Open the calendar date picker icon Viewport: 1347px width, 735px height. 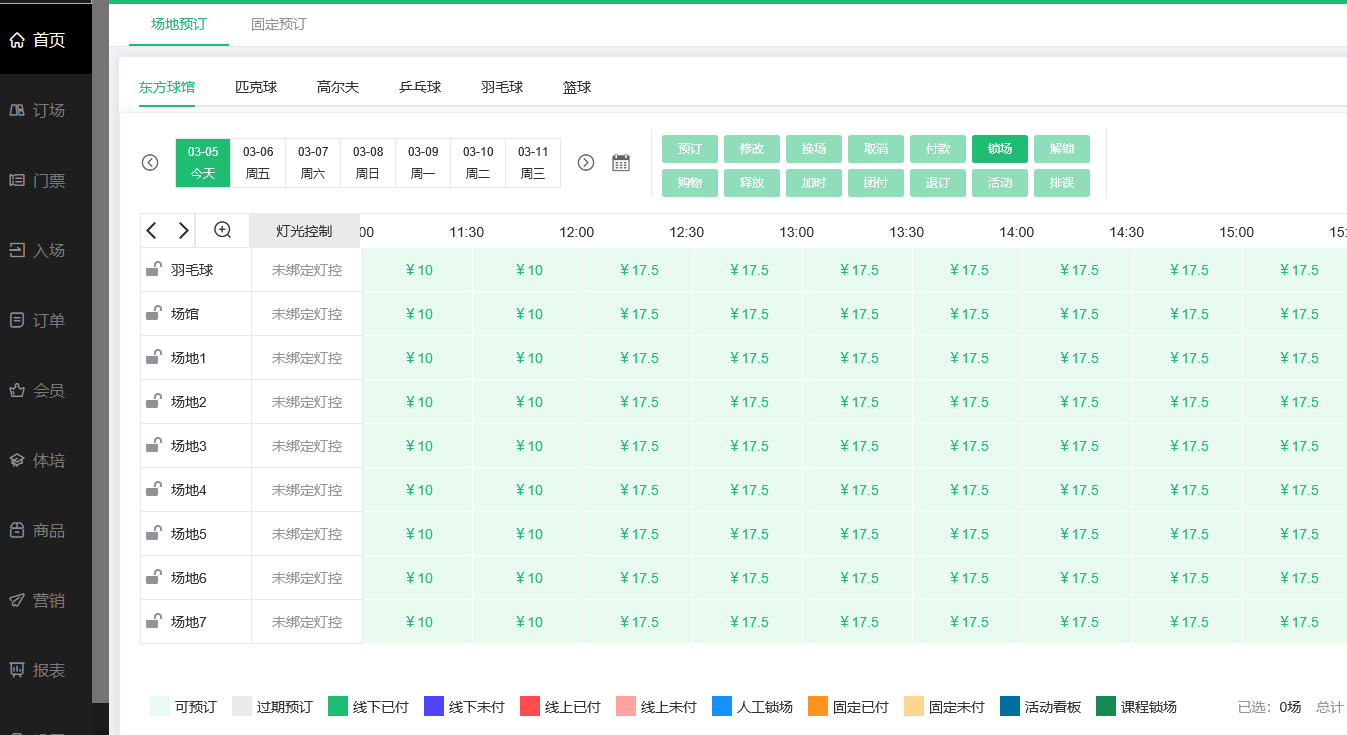pyautogui.click(x=621, y=163)
